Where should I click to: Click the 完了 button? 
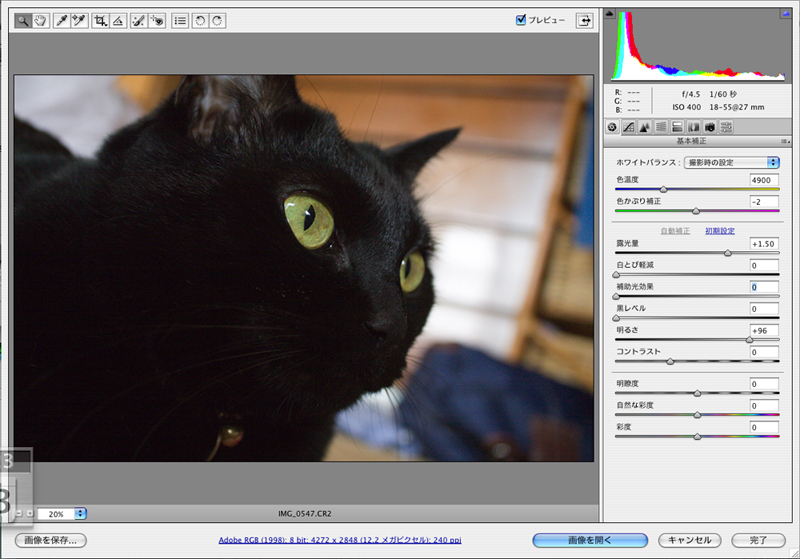click(758, 540)
